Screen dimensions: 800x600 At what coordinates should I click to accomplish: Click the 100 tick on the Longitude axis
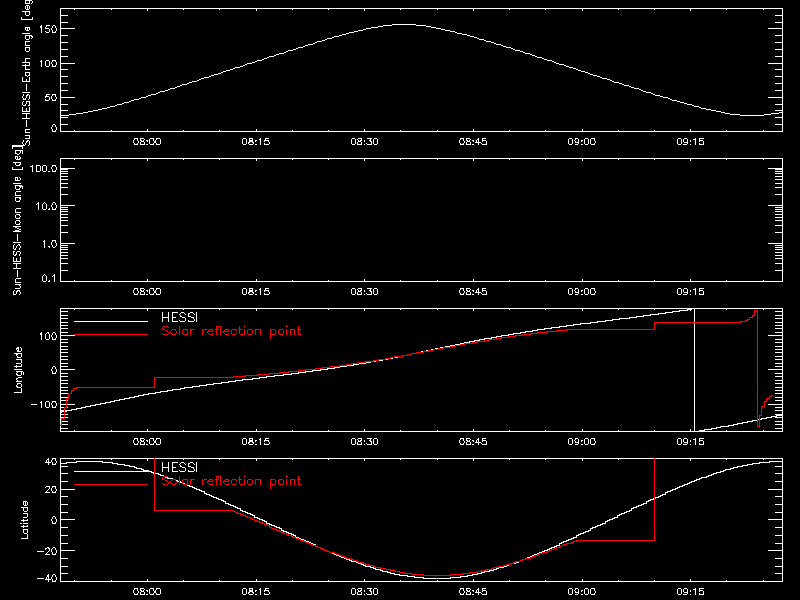[x=49, y=336]
